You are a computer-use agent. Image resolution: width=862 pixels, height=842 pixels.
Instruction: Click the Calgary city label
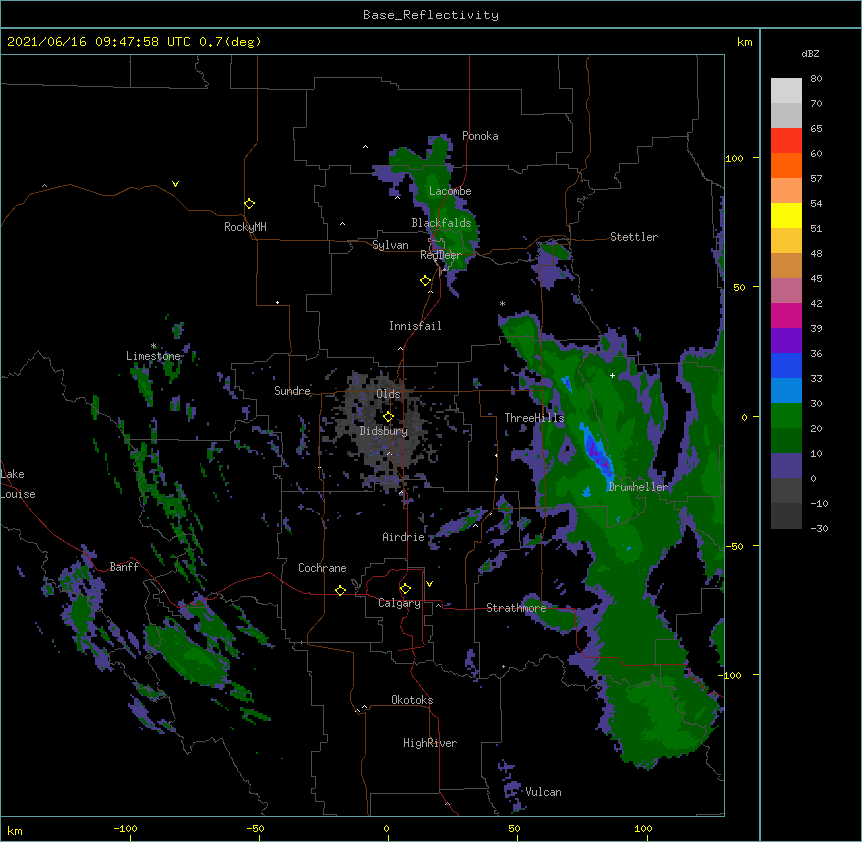point(400,603)
